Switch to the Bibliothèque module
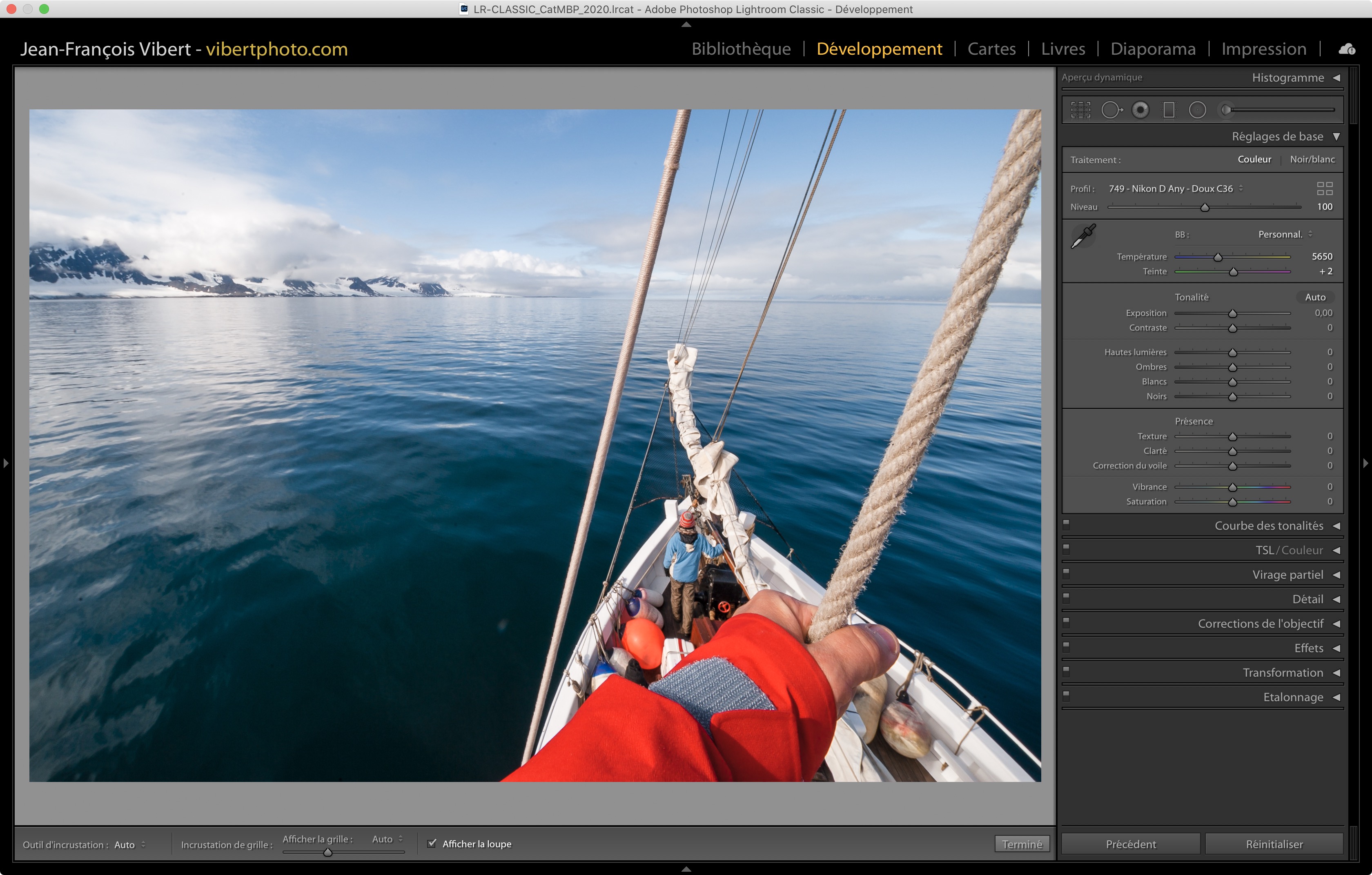 coord(741,49)
